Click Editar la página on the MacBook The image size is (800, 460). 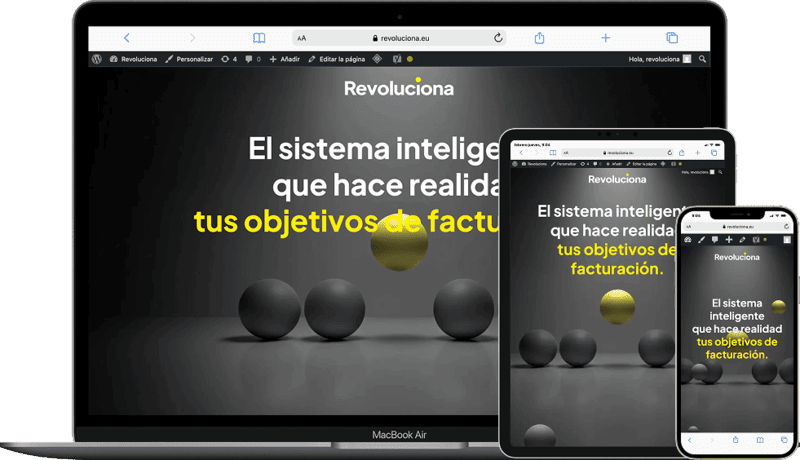(x=337, y=59)
